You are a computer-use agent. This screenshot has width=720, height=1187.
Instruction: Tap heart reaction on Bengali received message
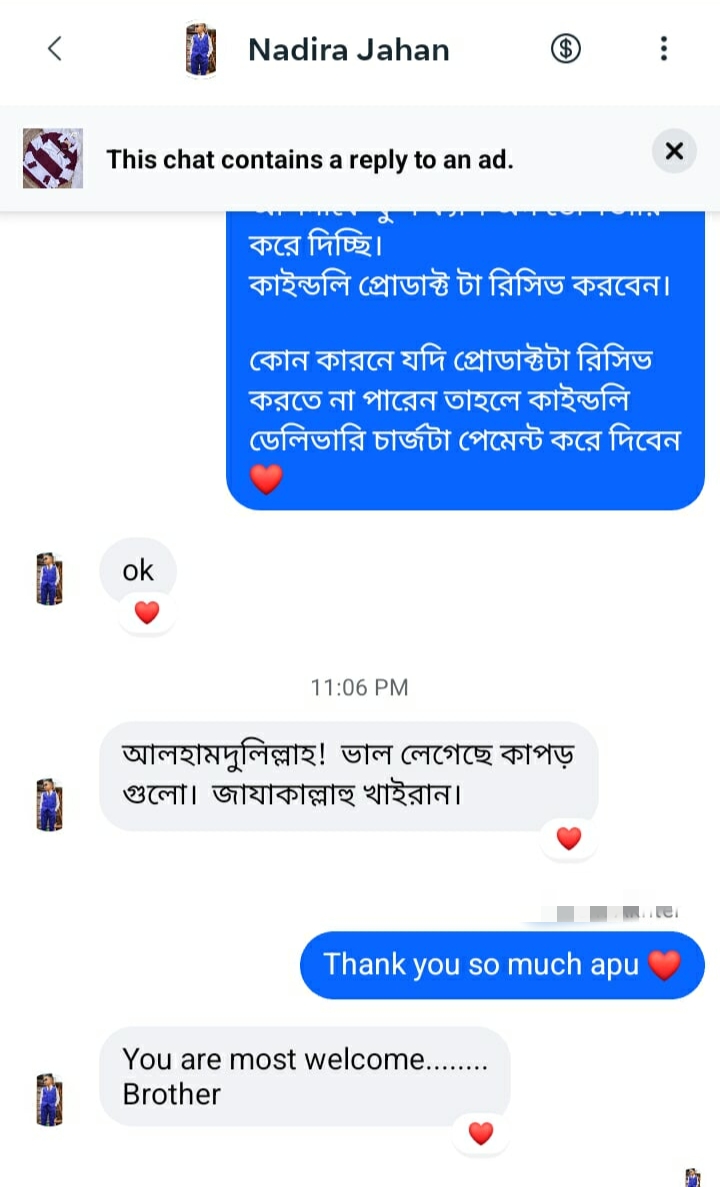click(569, 839)
